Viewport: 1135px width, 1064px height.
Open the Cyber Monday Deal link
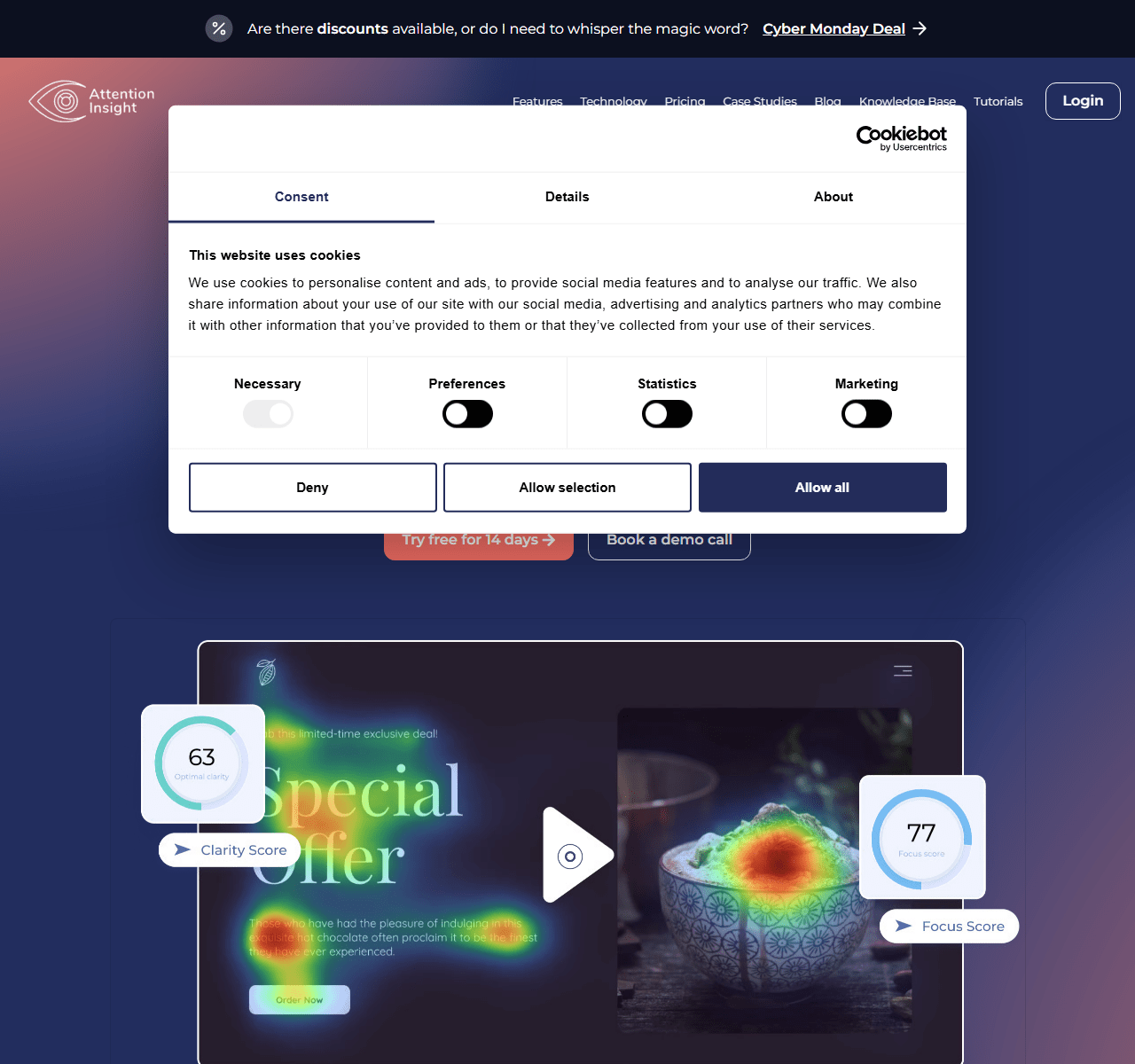pos(834,28)
